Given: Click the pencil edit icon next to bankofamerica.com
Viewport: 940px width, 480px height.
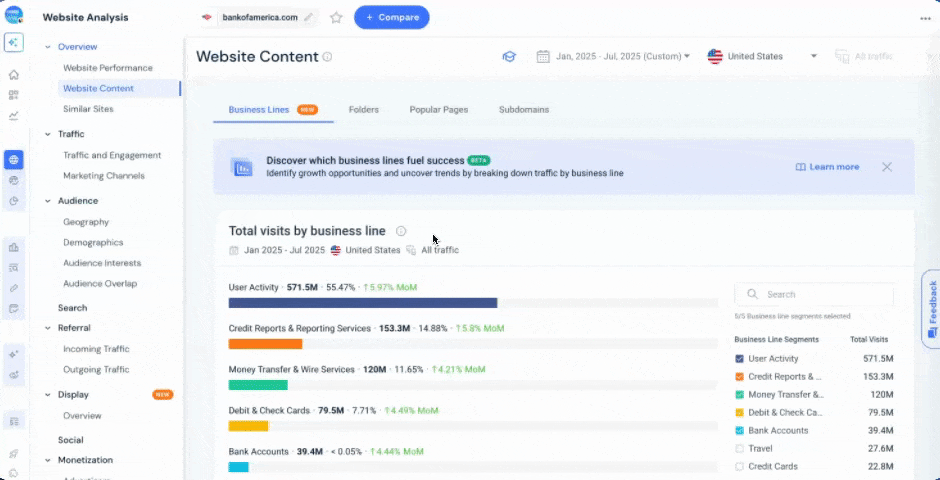Looking at the screenshot, I should pyautogui.click(x=308, y=17).
